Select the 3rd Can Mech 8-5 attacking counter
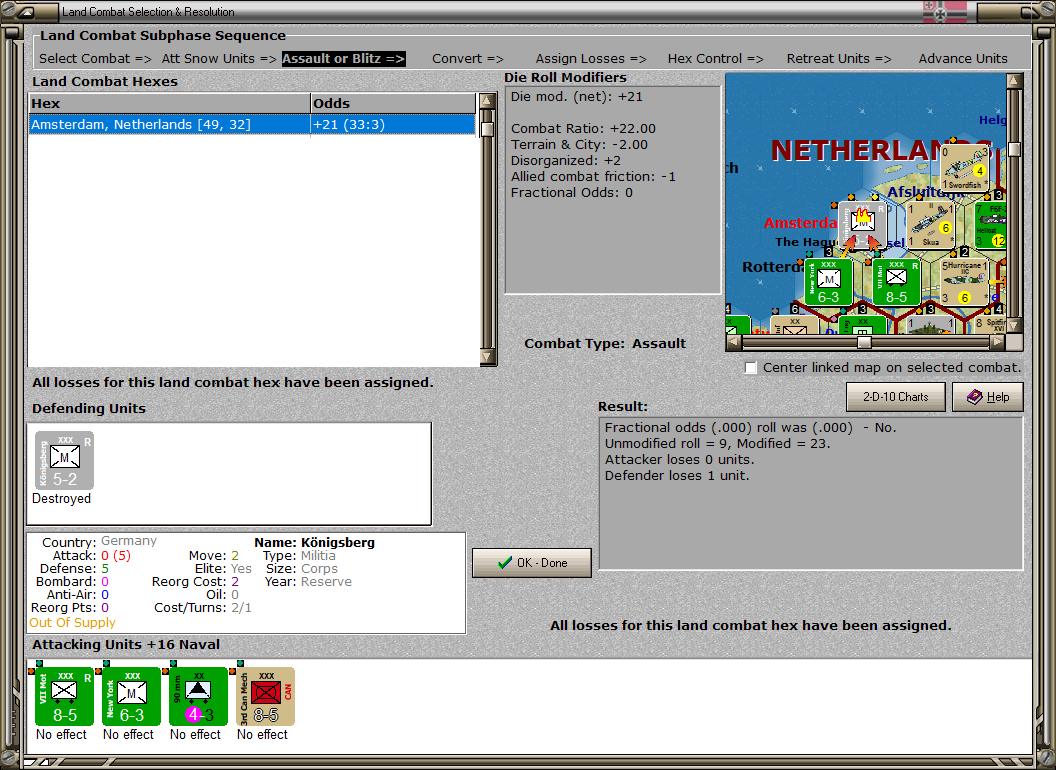The width and height of the screenshot is (1056, 770). [265, 697]
